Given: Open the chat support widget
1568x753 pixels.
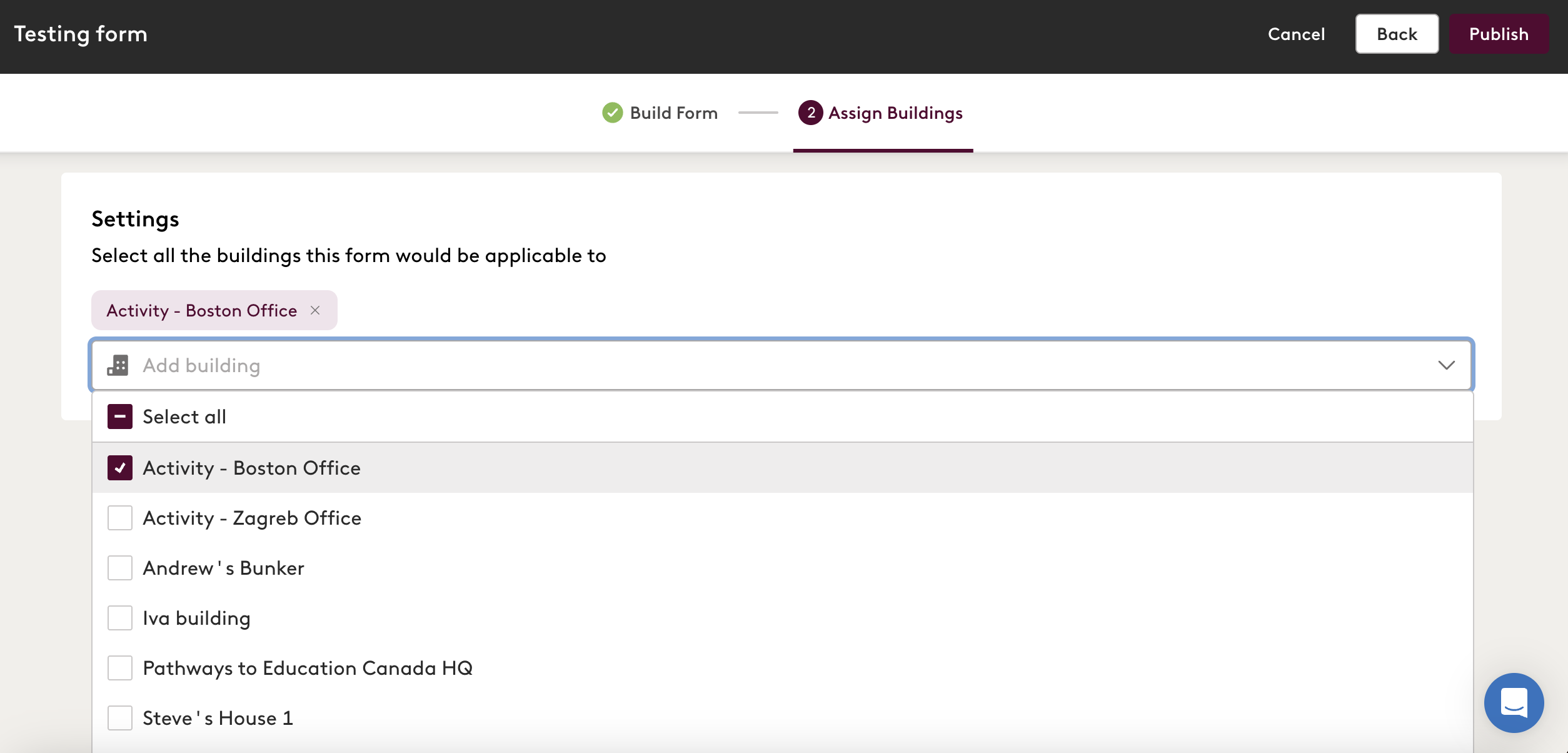Looking at the screenshot, I should click(1514, 702).
